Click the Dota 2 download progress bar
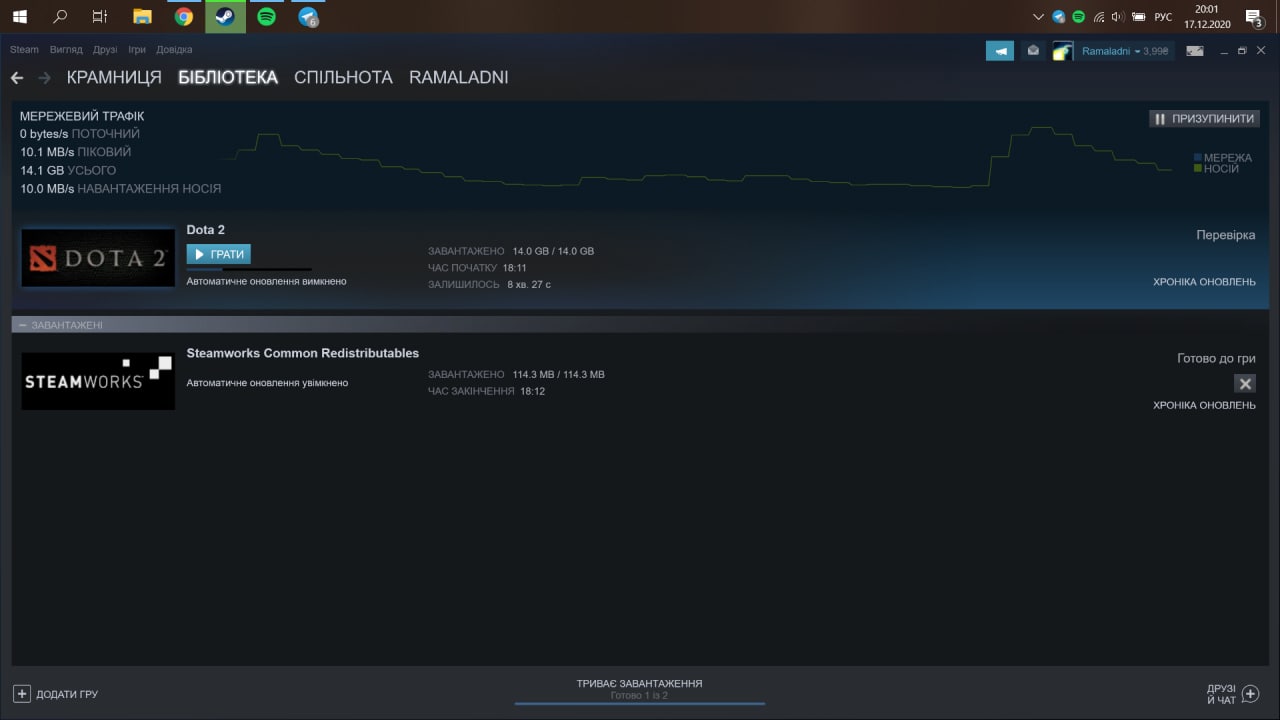The height and width of the screenshot is (720, 1280). pyautogui.click(x=249, y=269)
